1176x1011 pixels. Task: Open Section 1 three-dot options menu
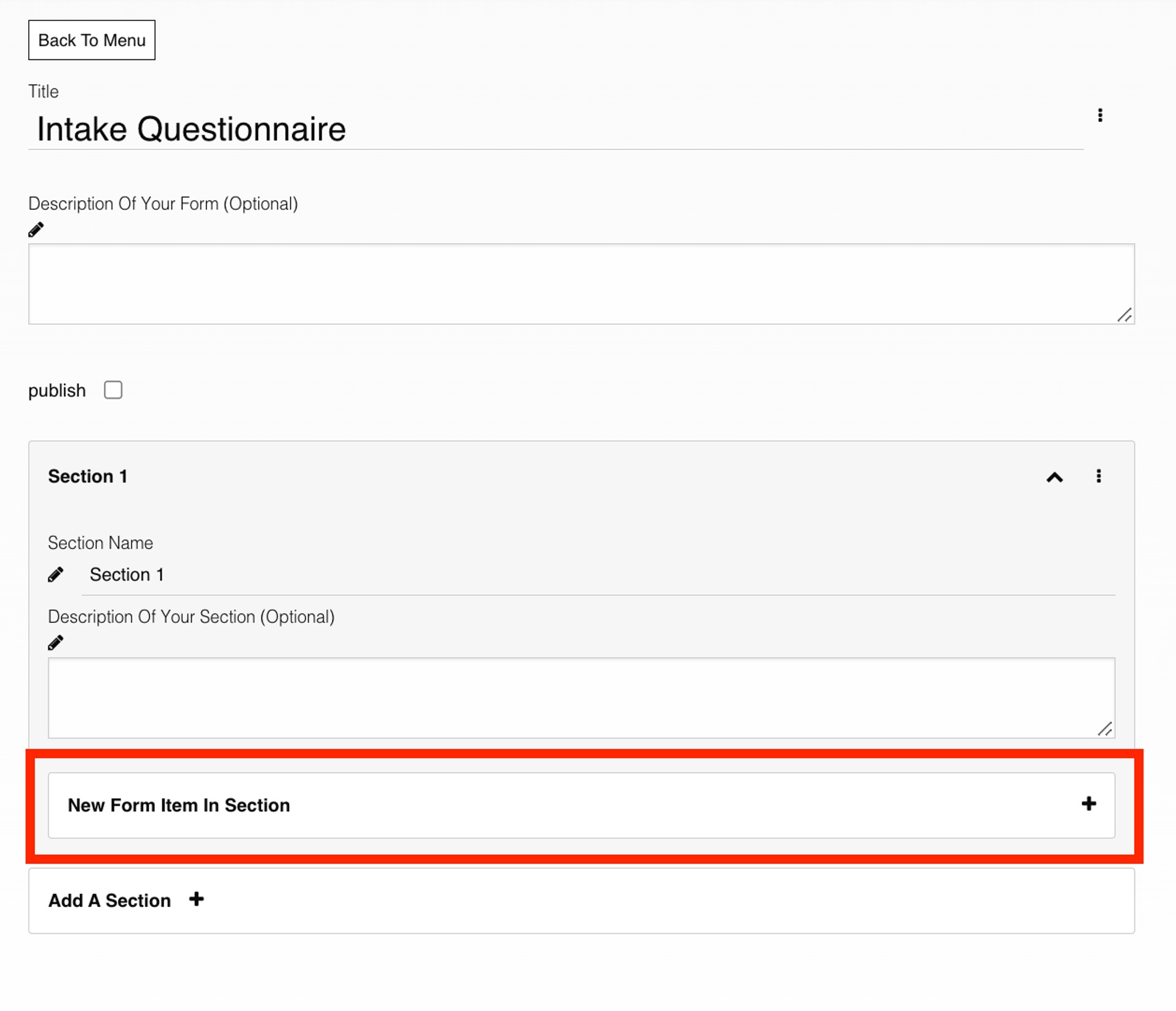pos(1098,476)
